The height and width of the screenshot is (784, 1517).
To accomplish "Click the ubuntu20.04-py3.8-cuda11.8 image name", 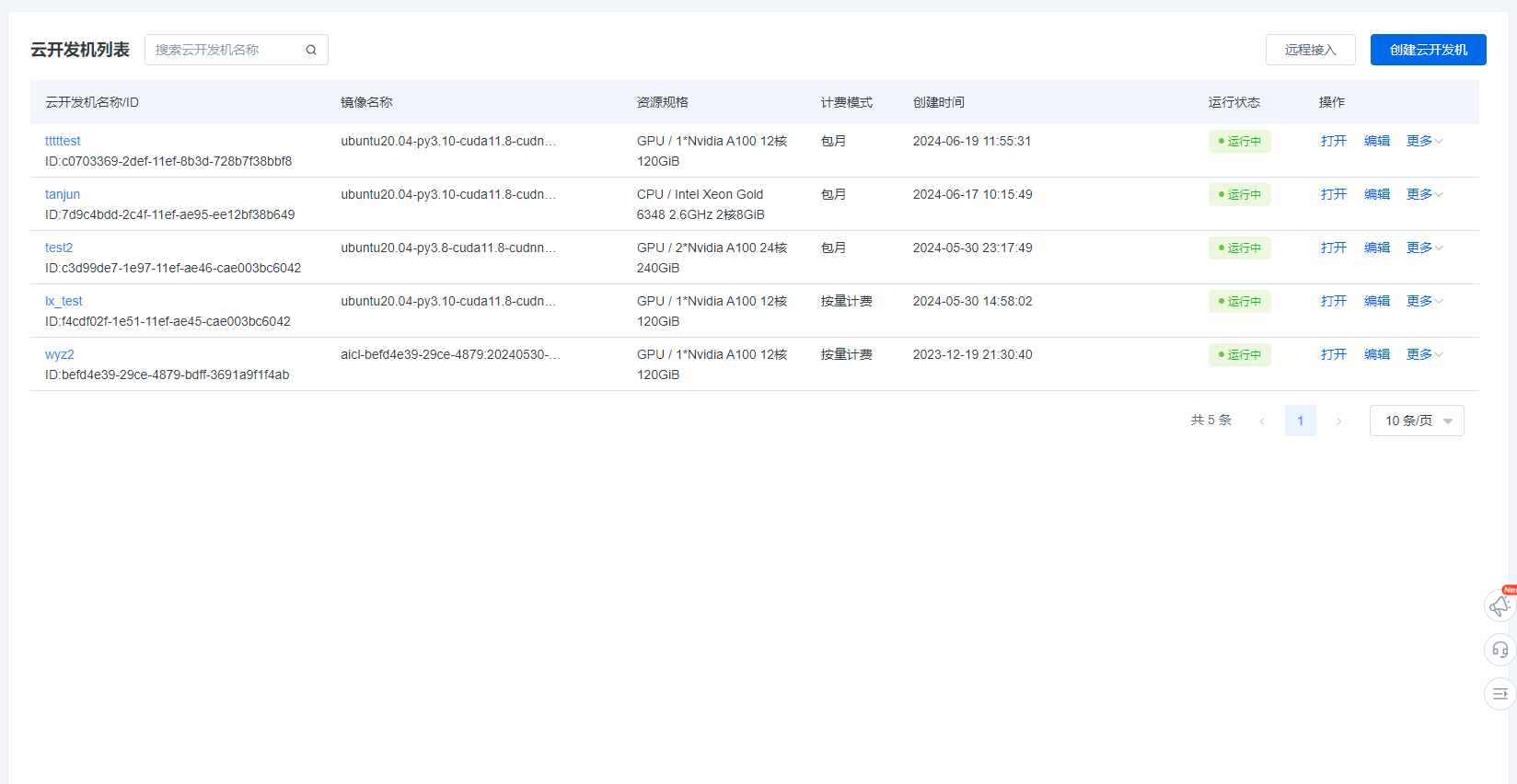I will (x=448, y=248).
